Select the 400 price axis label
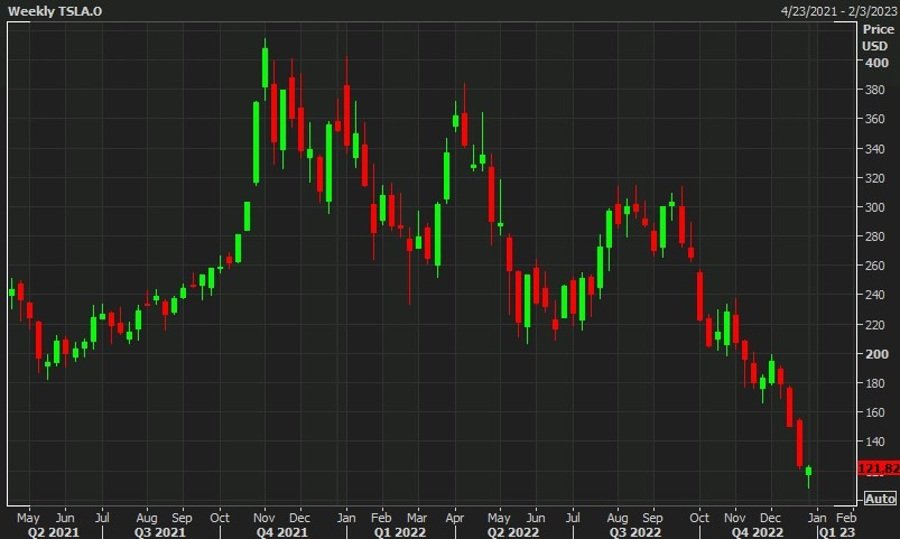This screenshot has height=539, width=900. 876,62
